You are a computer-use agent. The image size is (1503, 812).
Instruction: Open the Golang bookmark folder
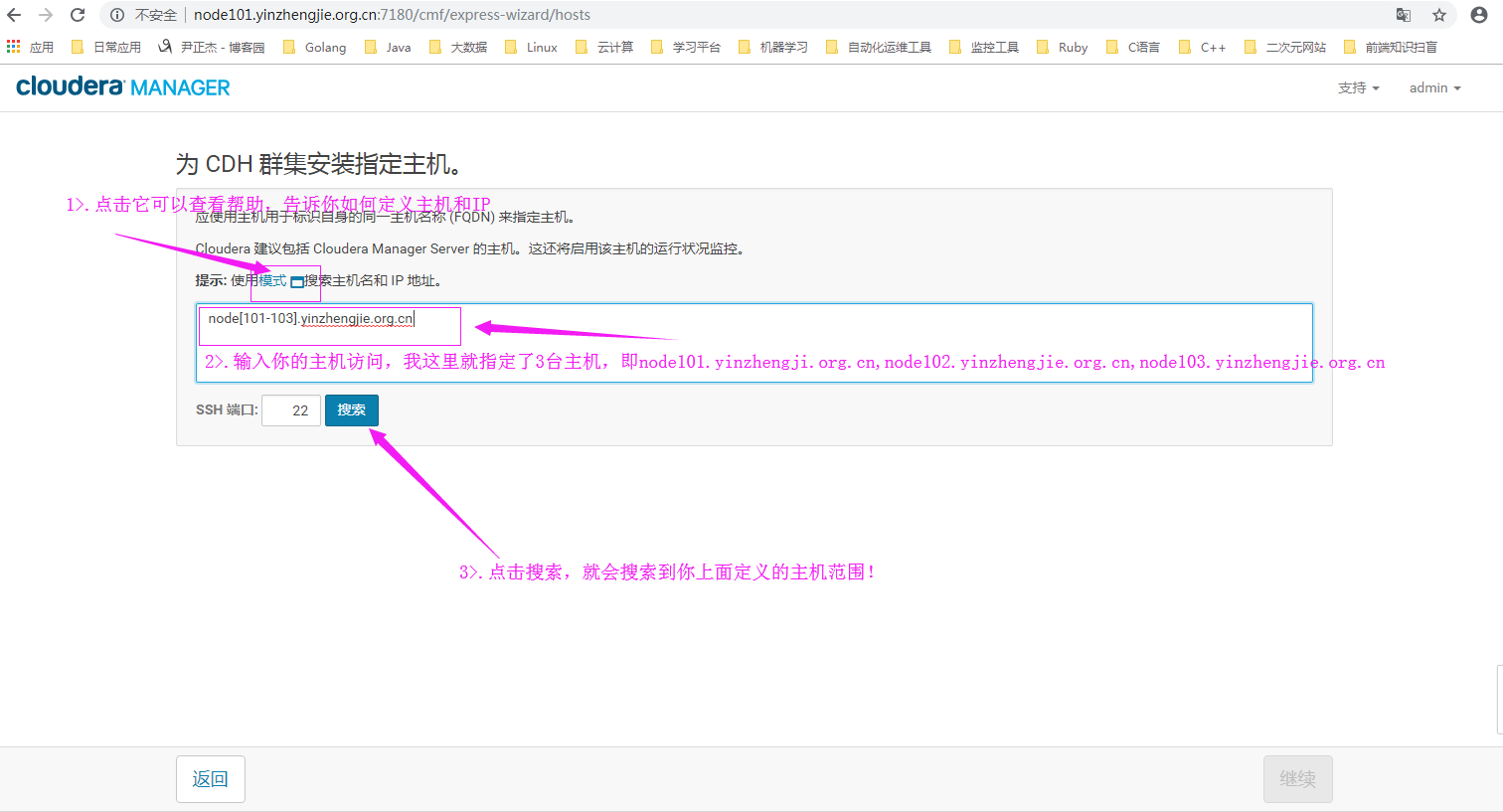click(315, 47)
